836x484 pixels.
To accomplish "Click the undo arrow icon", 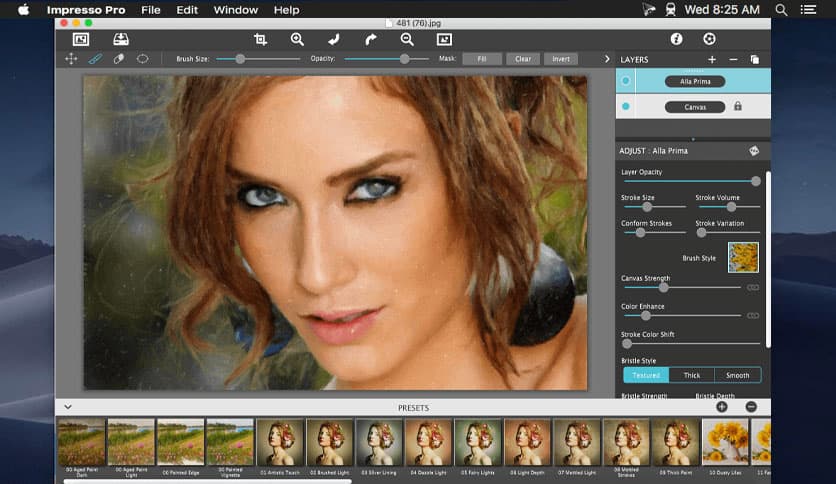I will [334, 39].
